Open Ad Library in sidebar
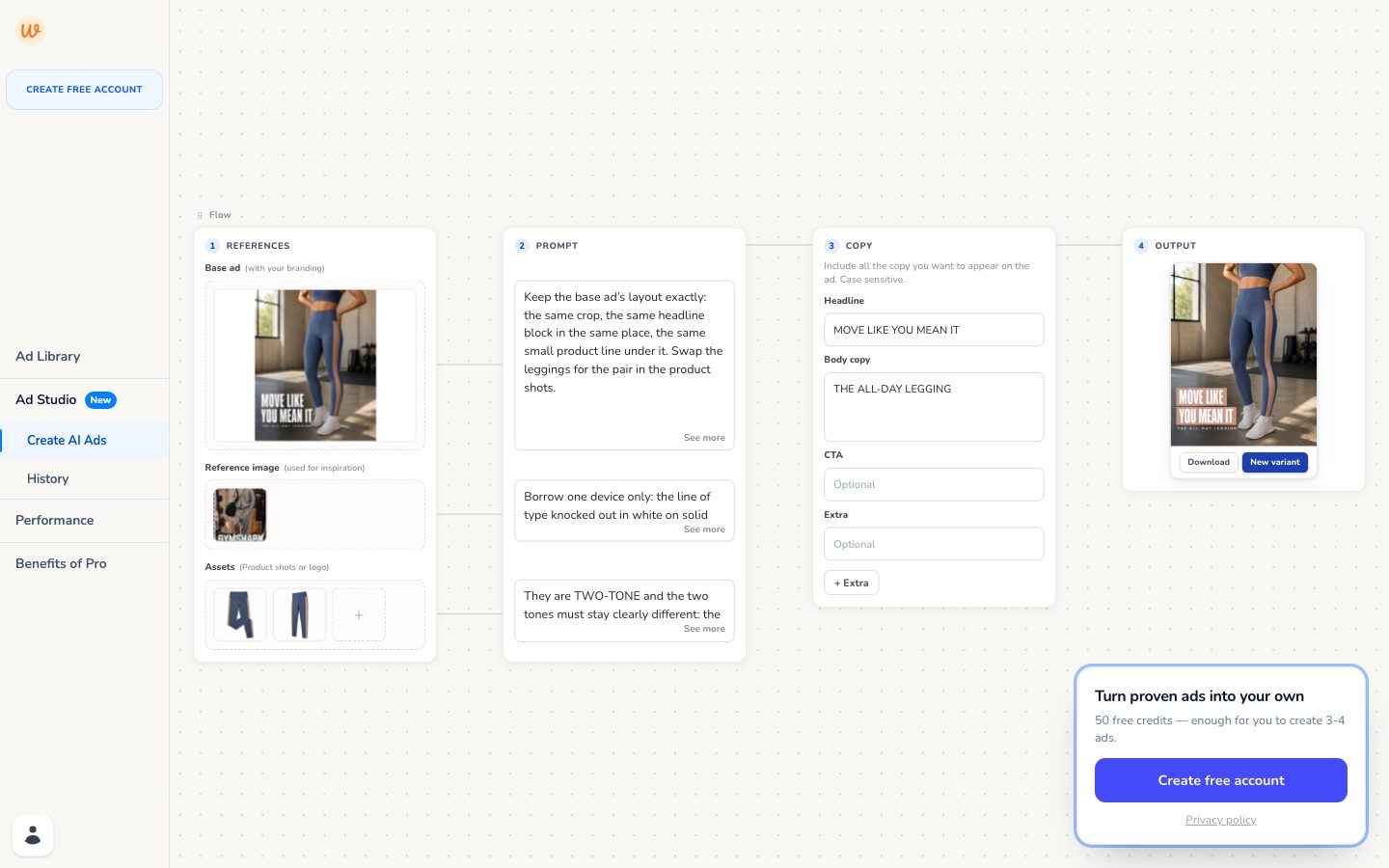Viewport: 1389px width, 868px height. [48, 356]
